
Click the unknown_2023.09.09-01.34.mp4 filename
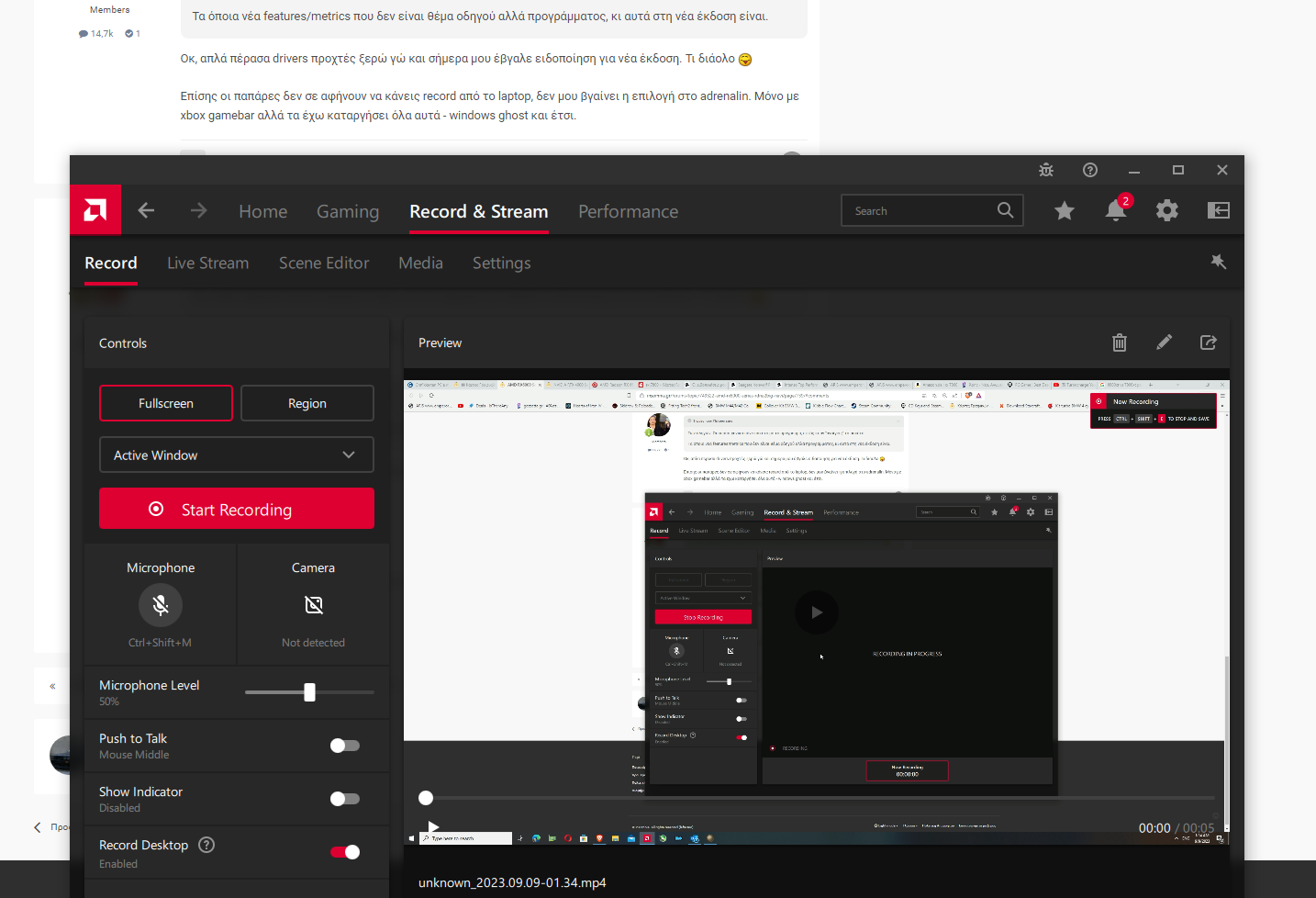[x=512, y=882]
